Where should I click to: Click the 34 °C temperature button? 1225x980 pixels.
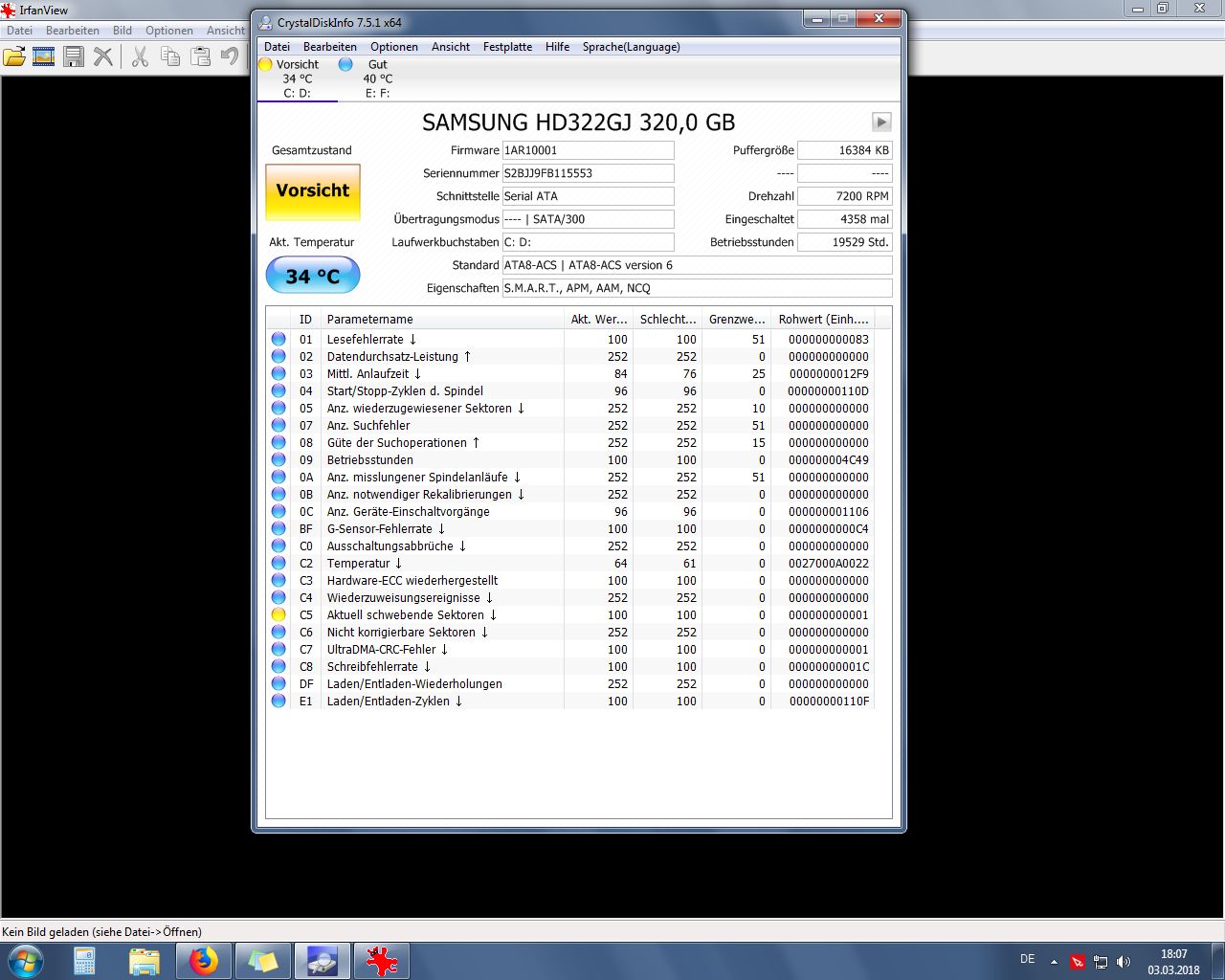(313, 276)
